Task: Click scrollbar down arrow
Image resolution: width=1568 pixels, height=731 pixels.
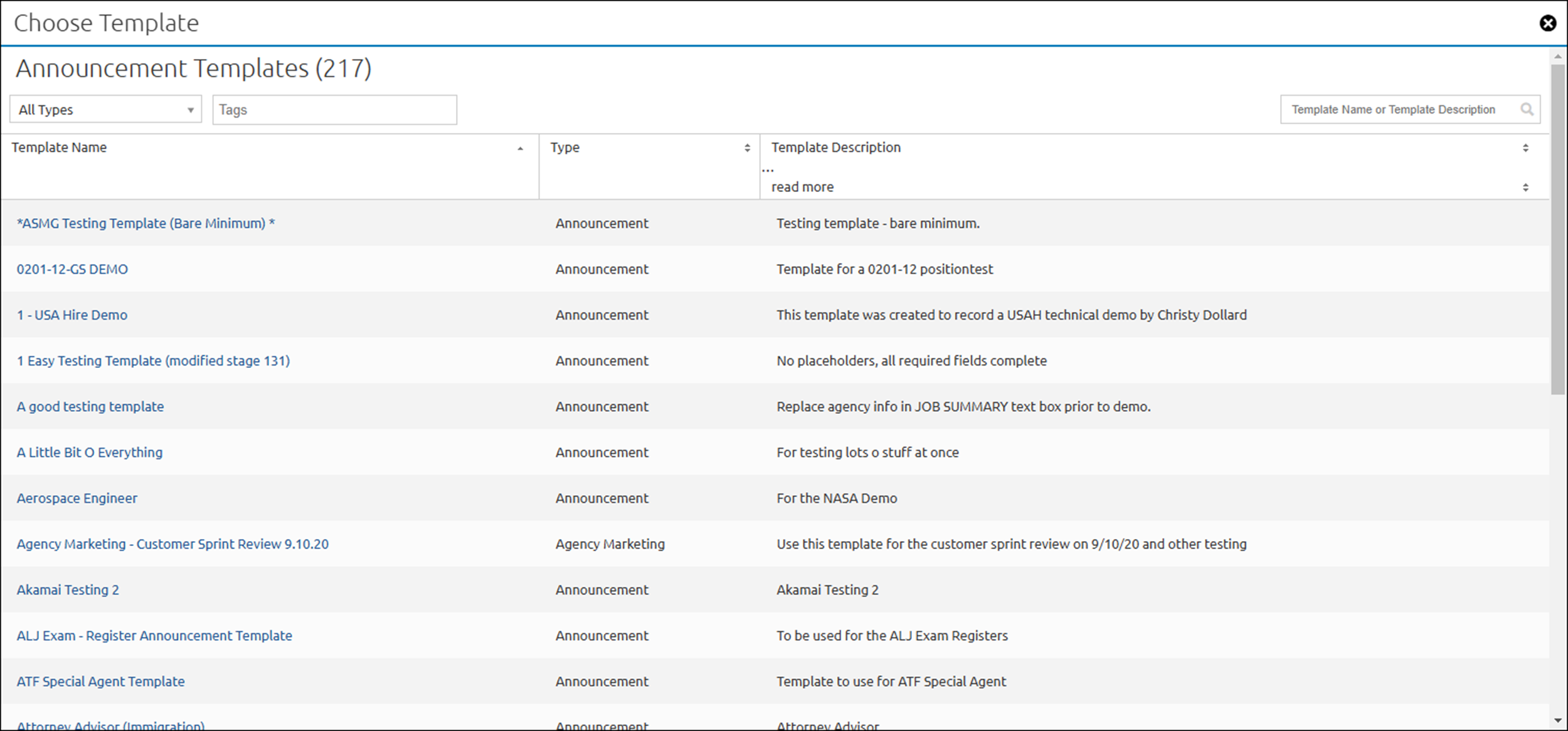Action: point(1558,721)
